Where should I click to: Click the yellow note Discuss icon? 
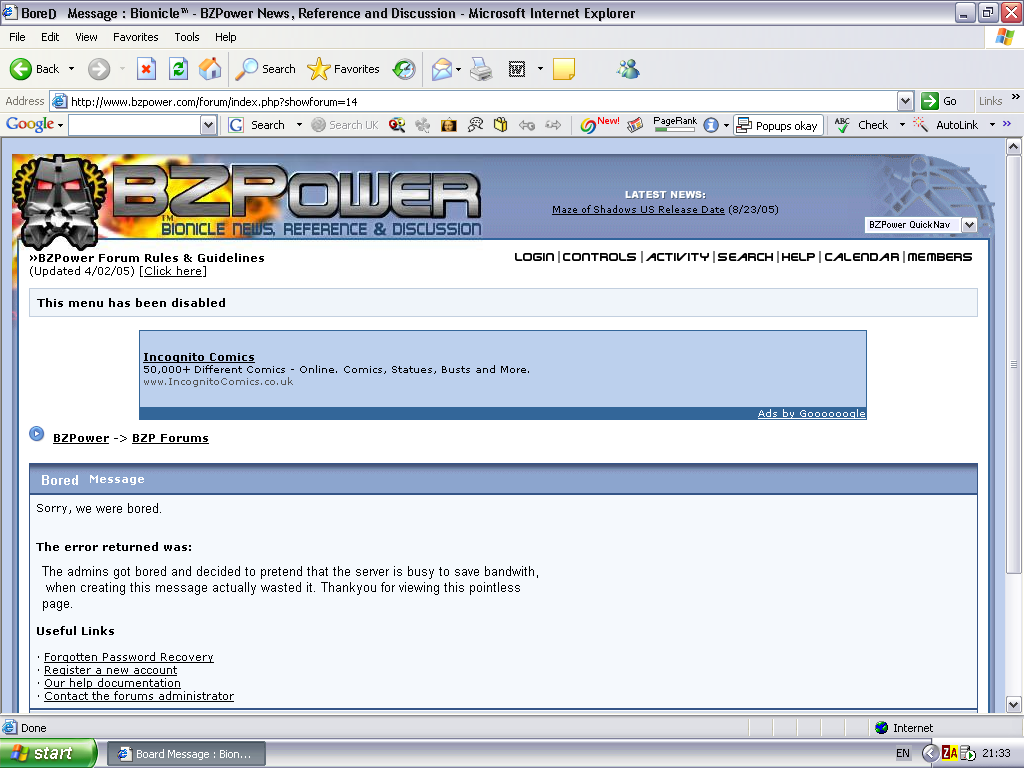[x=564, y=69]
